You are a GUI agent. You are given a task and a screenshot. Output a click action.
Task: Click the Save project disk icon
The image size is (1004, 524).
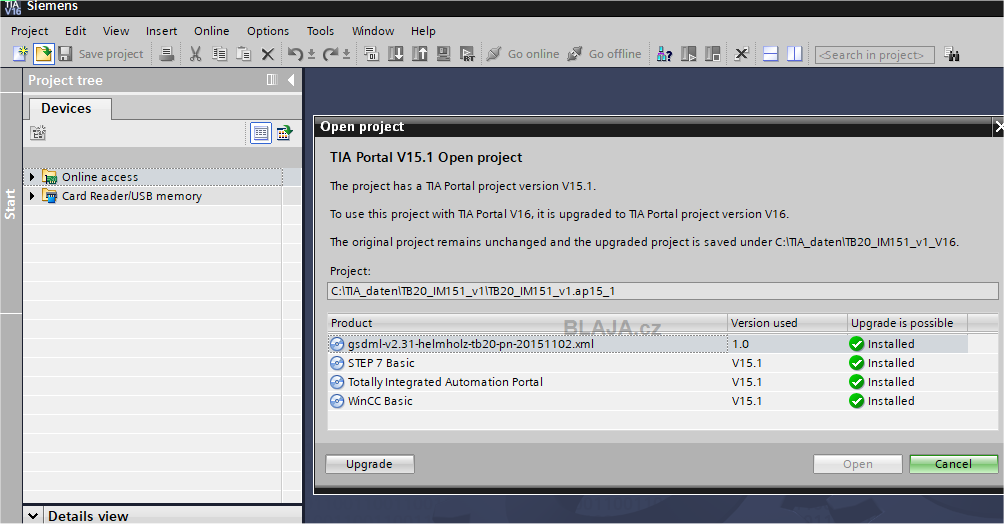(x=65, y=54)
